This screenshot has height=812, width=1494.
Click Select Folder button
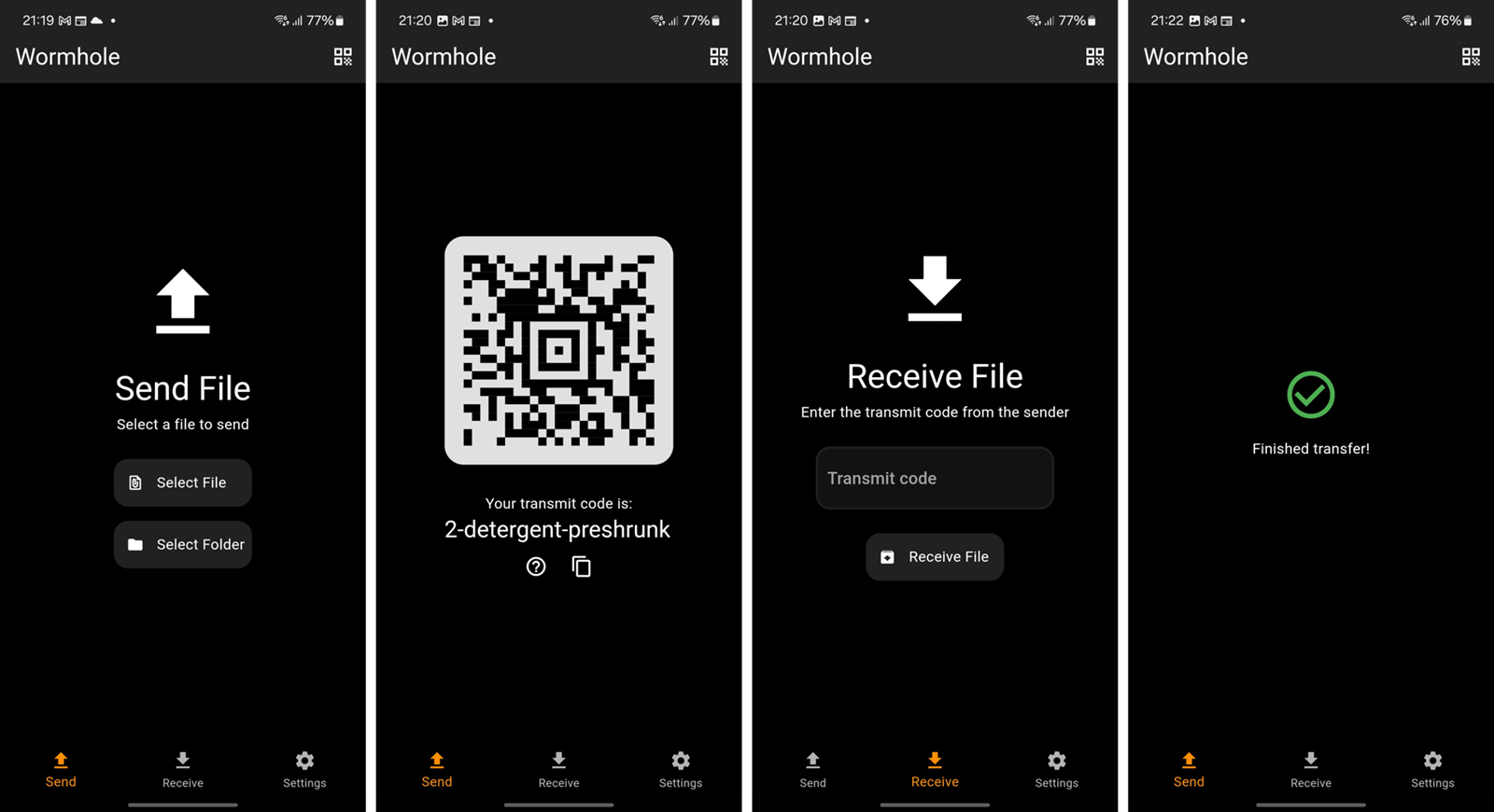point(183,544)
